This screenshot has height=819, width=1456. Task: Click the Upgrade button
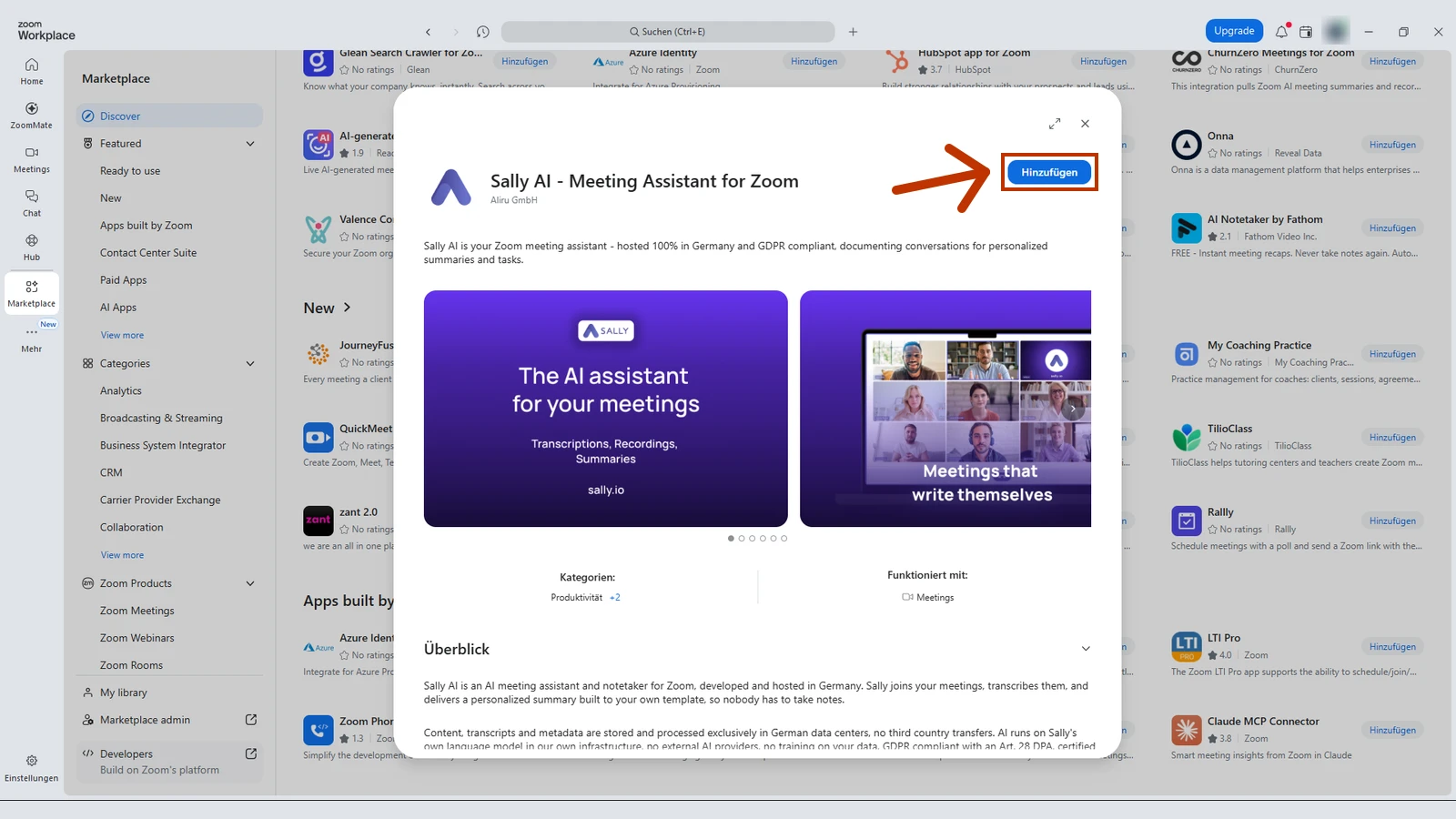(1234, 31)
